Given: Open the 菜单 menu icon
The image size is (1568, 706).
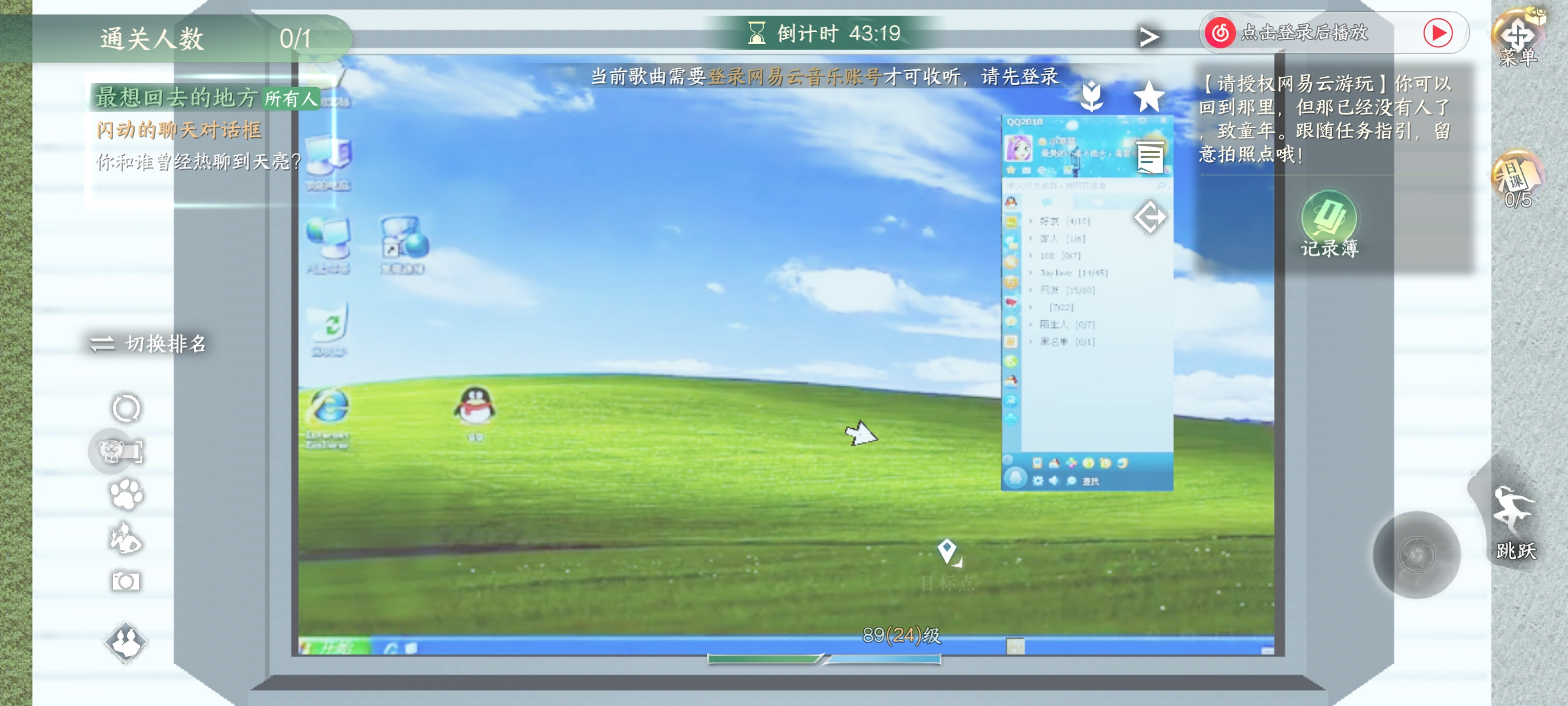Looking at the screenshot, I should pos(1518,38).
